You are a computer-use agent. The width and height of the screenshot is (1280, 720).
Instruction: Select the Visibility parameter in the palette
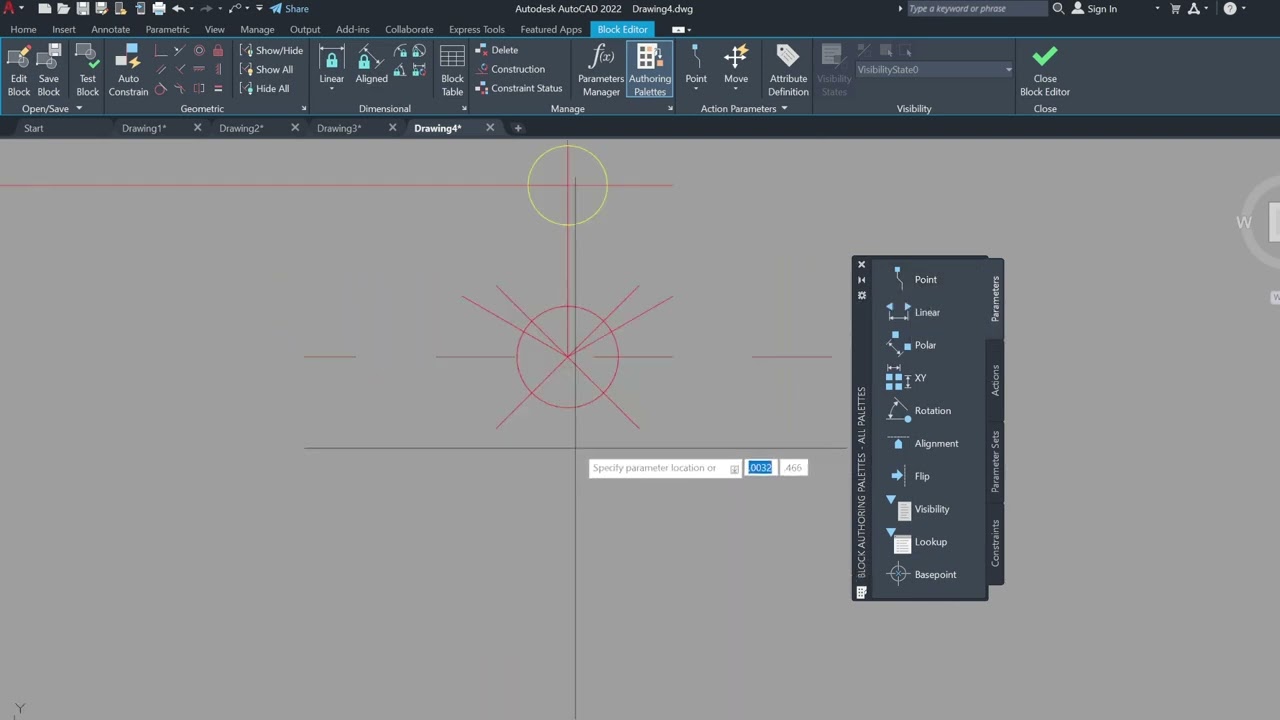[x=918, y=509]
